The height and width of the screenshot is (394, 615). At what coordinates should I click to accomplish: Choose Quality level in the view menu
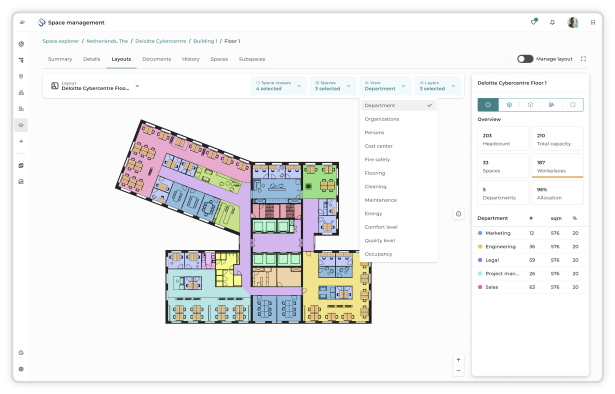[x=398, y=241]
